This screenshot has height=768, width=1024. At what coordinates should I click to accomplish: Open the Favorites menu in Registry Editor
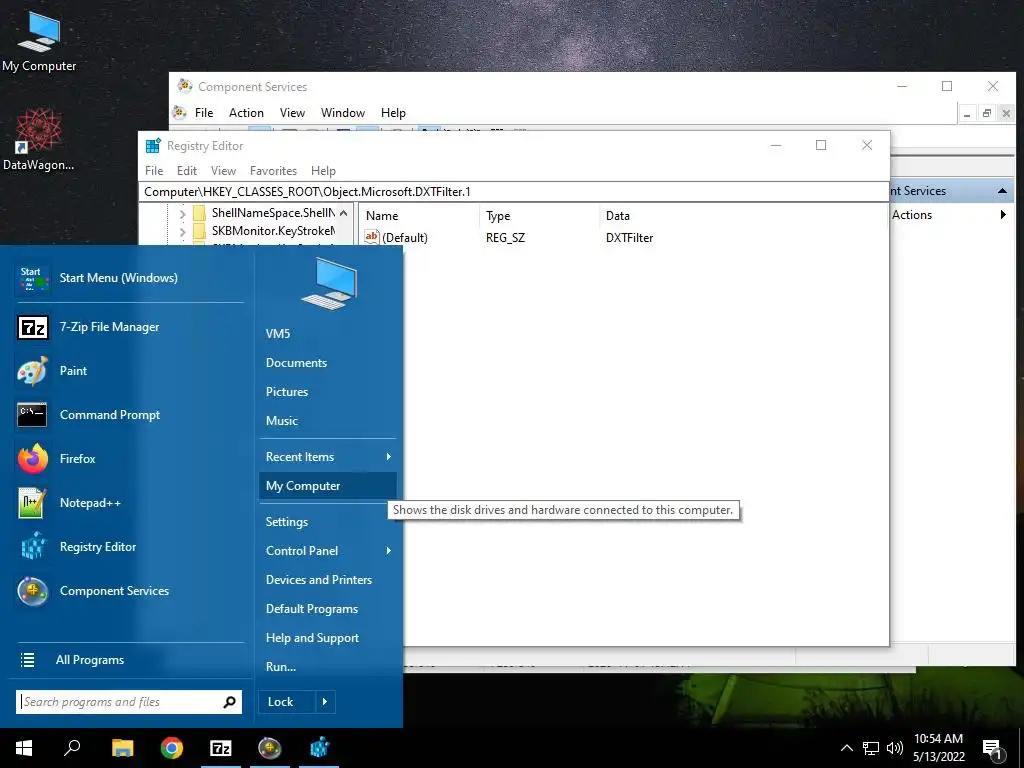coord(274,170)
